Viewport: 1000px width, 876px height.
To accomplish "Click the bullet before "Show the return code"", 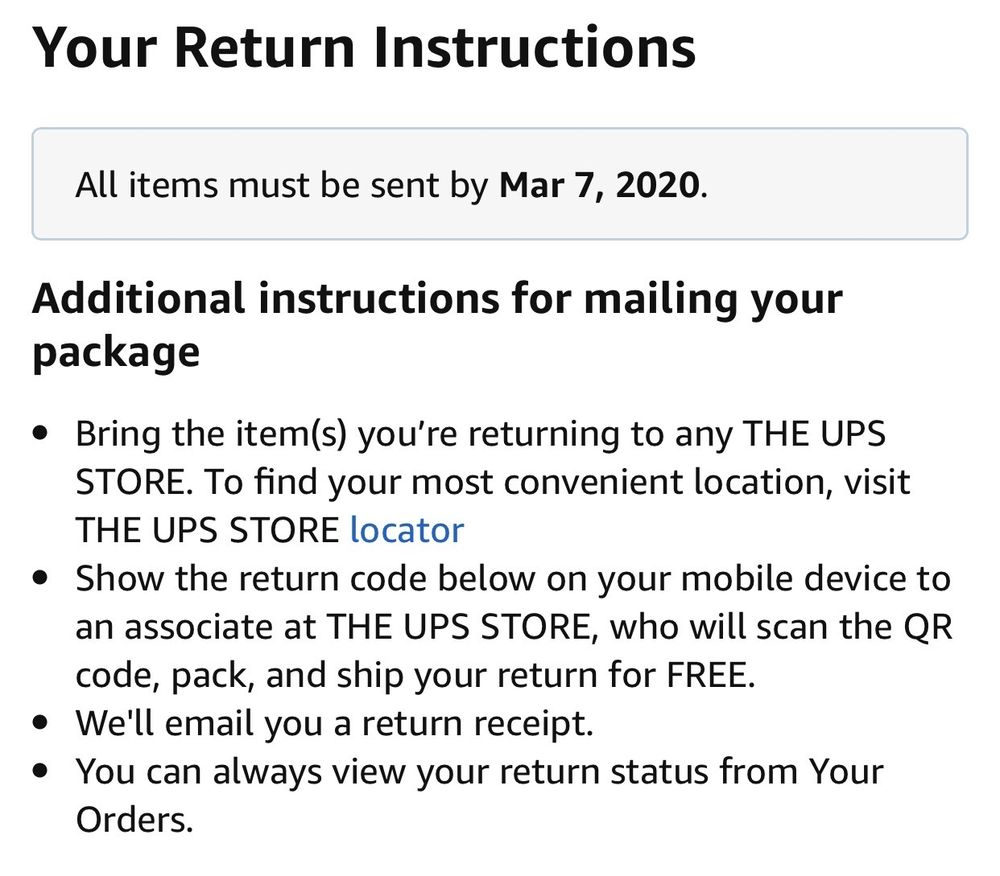I will click(x=41, y=579).
